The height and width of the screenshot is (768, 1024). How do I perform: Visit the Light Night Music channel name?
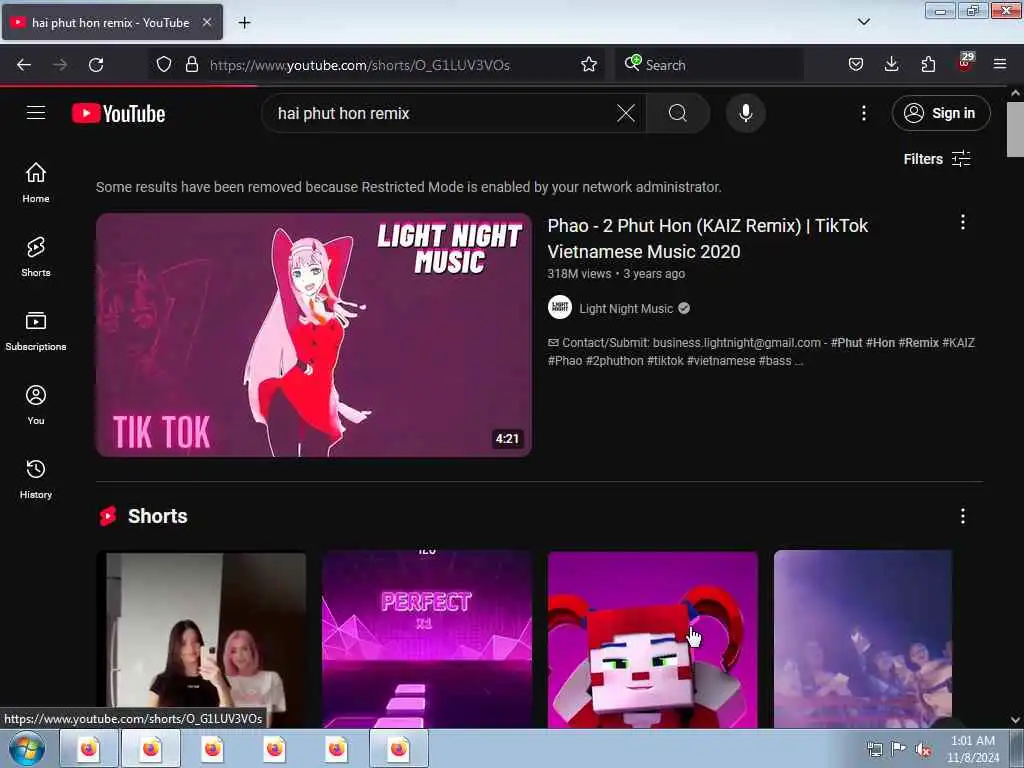pos(626,308)
